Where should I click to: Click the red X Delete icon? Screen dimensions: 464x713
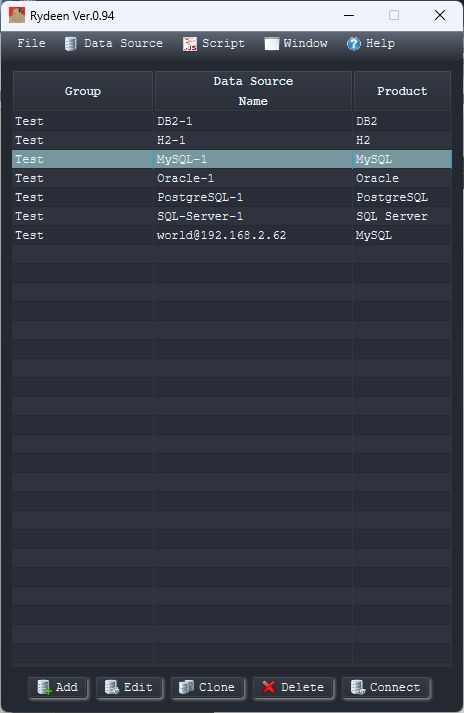coord(269,687)
